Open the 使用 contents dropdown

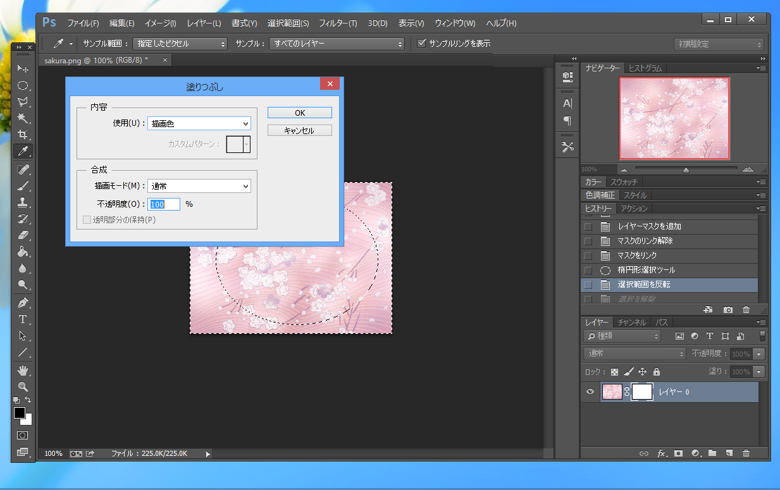(199, 123)
